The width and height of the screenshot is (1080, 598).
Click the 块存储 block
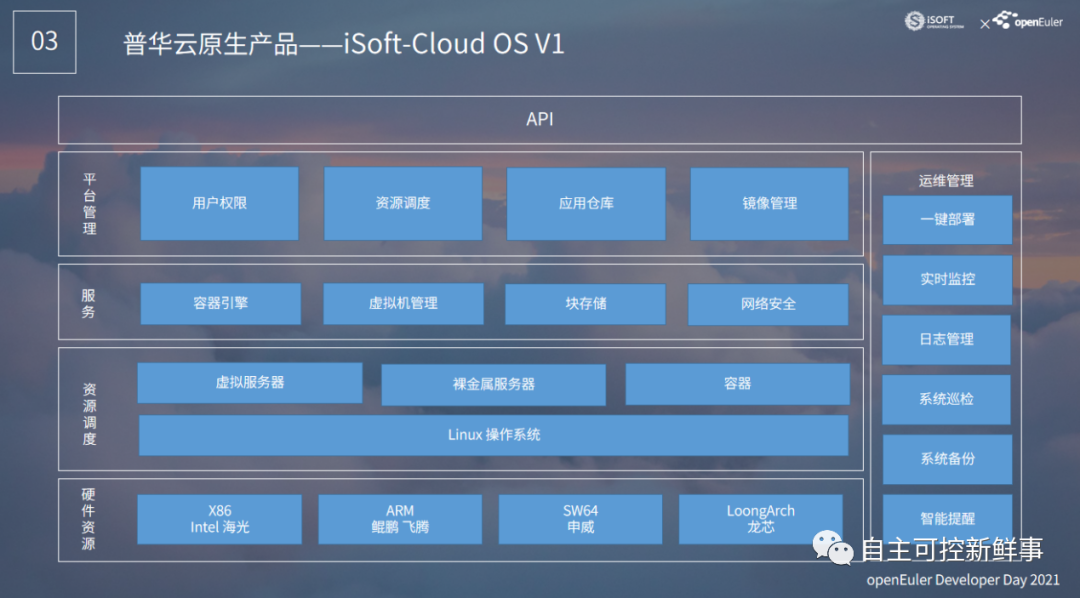click(585, 304)
